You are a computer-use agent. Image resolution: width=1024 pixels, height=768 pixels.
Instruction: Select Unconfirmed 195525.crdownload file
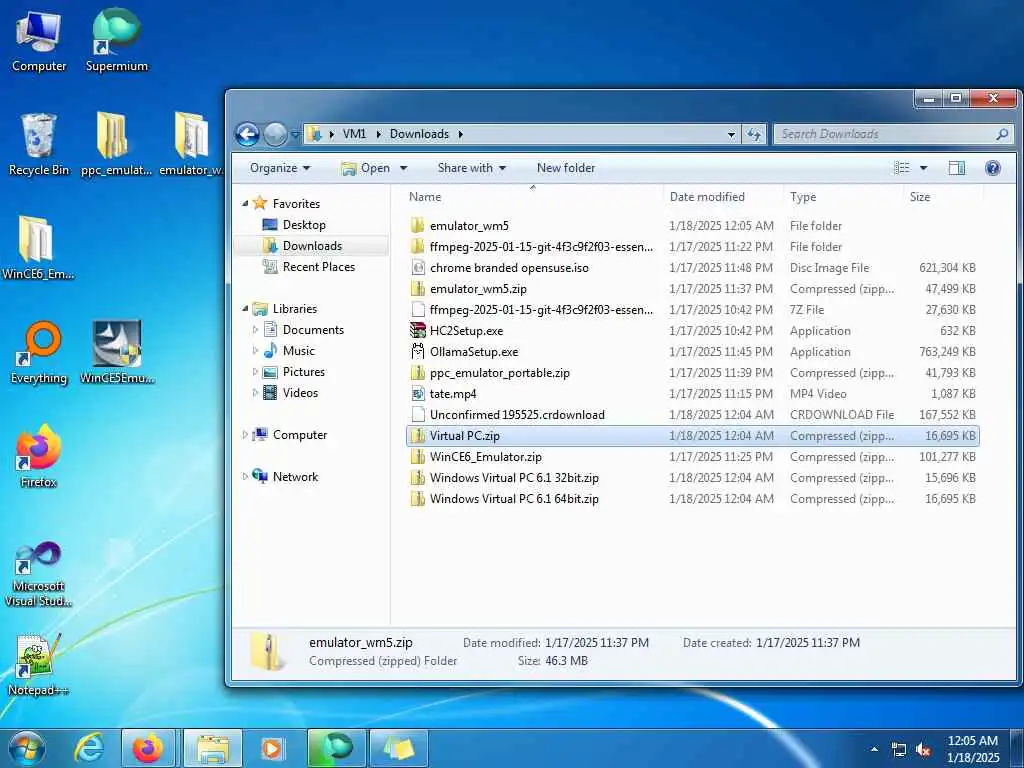(692, 415)
